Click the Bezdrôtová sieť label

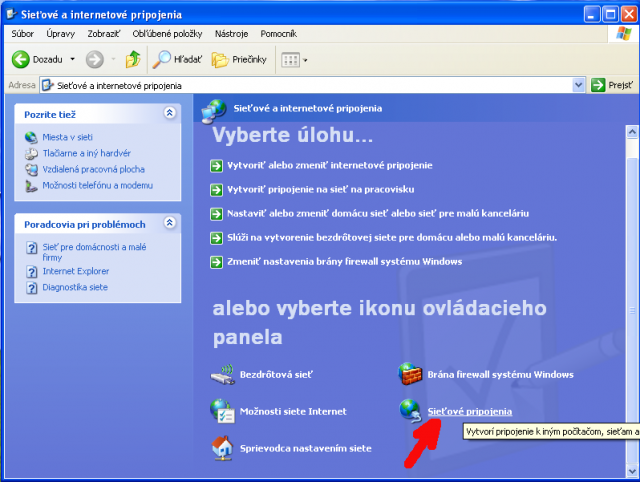[x=276, y=375]
